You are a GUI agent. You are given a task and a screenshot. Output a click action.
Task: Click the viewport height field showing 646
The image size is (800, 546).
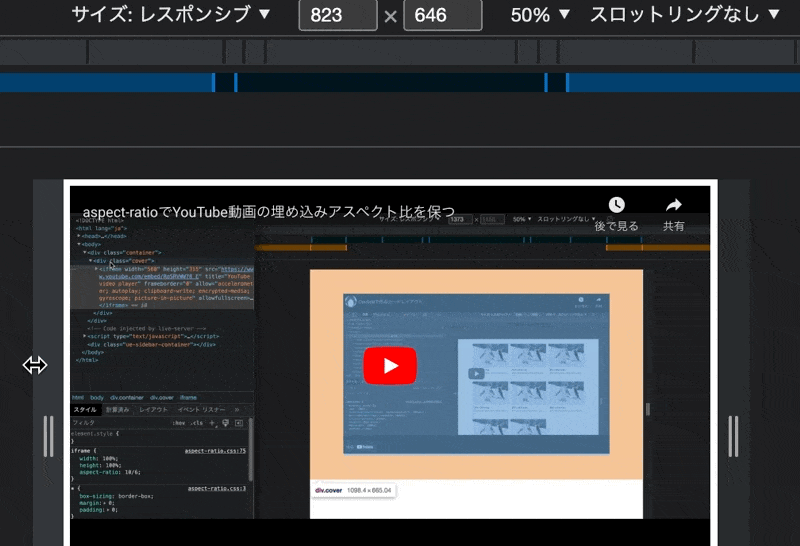[442, 15]
